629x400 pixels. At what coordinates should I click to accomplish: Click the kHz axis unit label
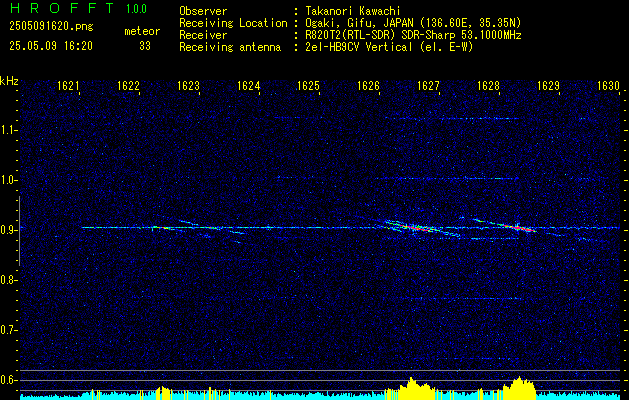pos(9,81)
